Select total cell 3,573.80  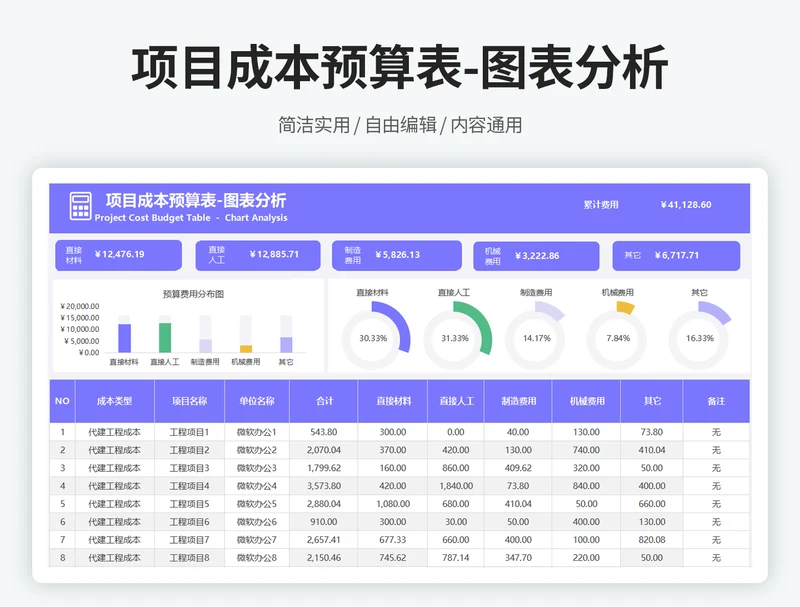coord(324,486)
